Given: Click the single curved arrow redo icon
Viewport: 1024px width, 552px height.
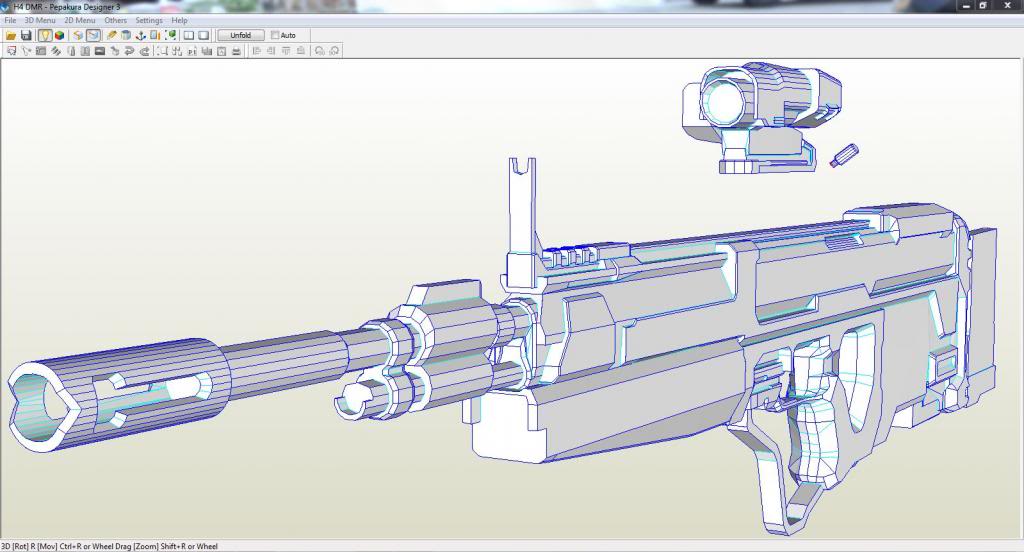Looking at the screenshot, I should (x=144, y=51).
